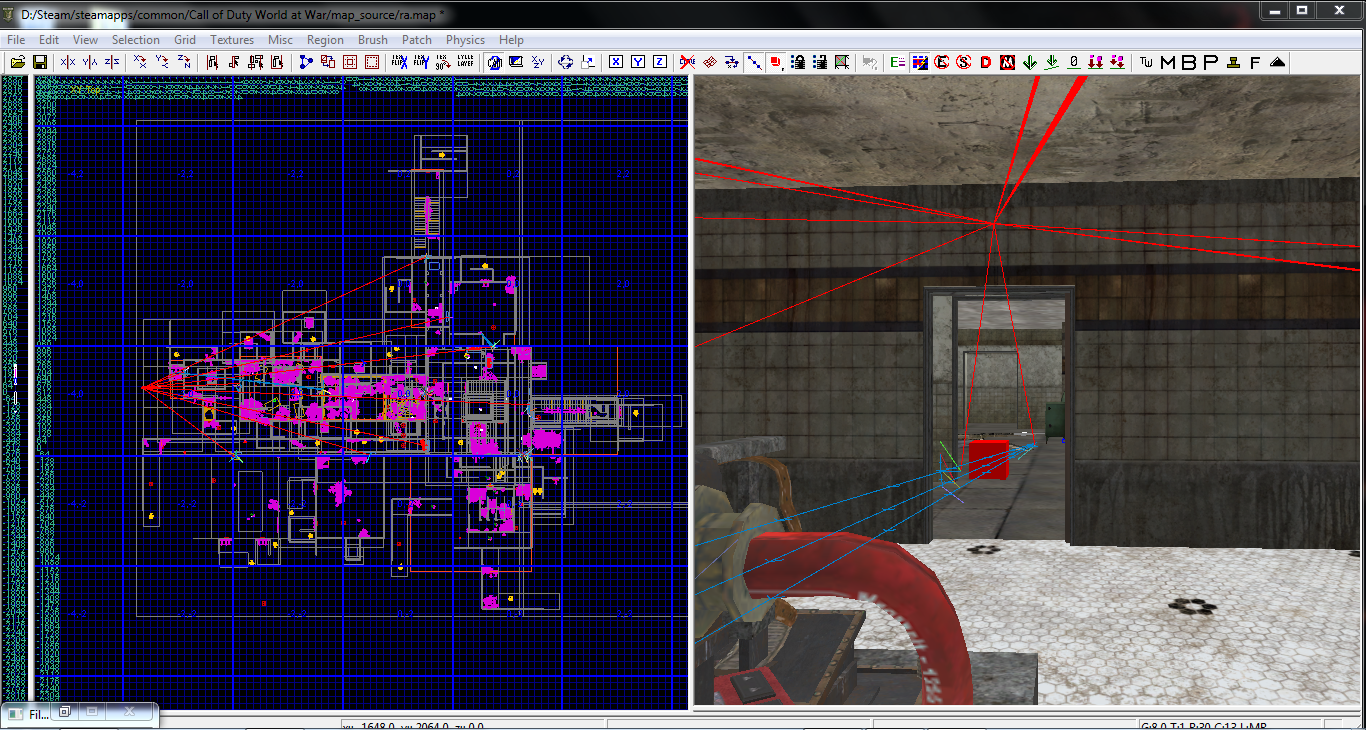
Task: Click the Select Touching icon
Action: [x=234, y=62]
